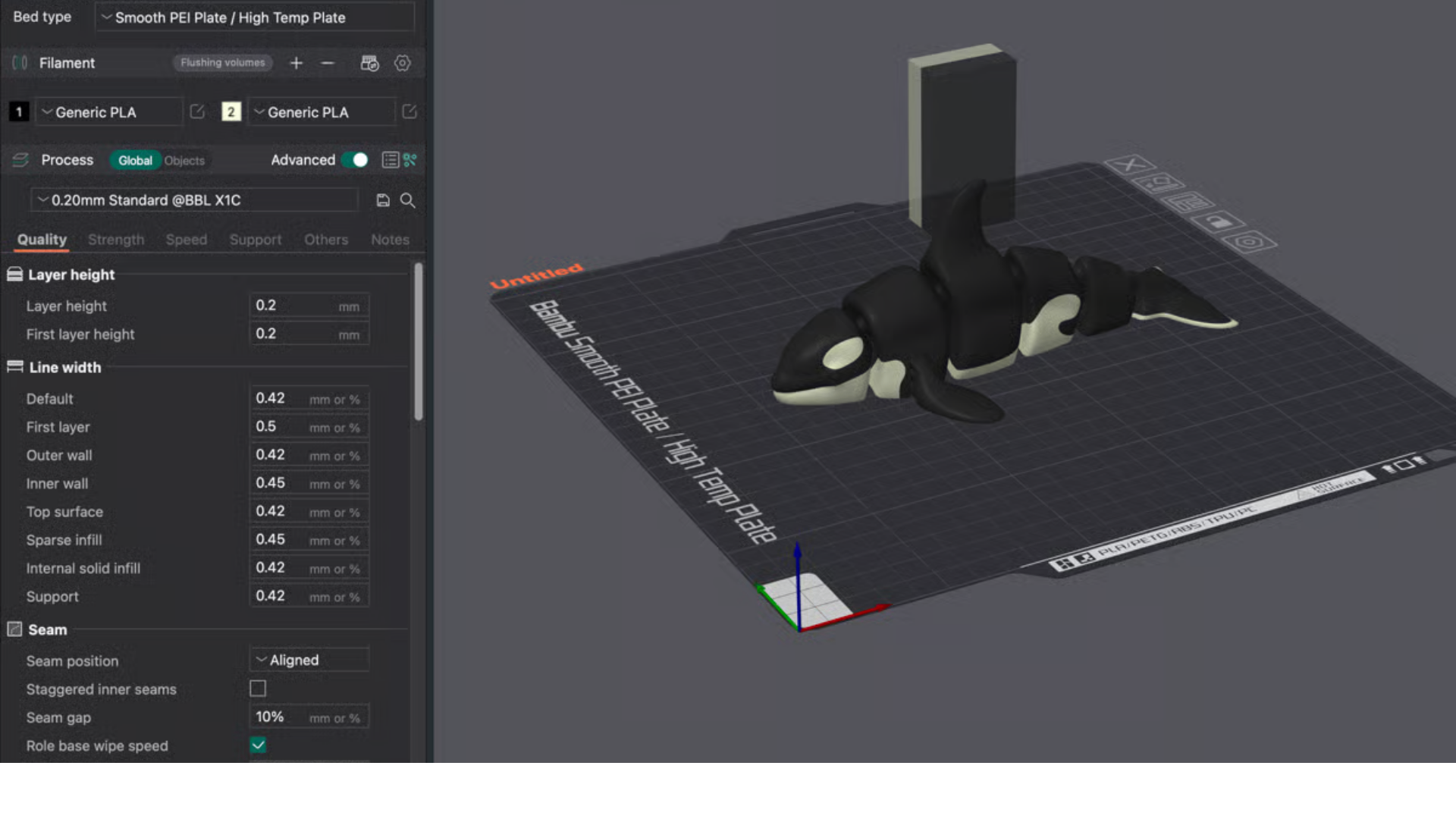Viewport: 1456px width, 819px height.
Task: Edit Sparse infill line width field
Action: click(x=309, y=539)
